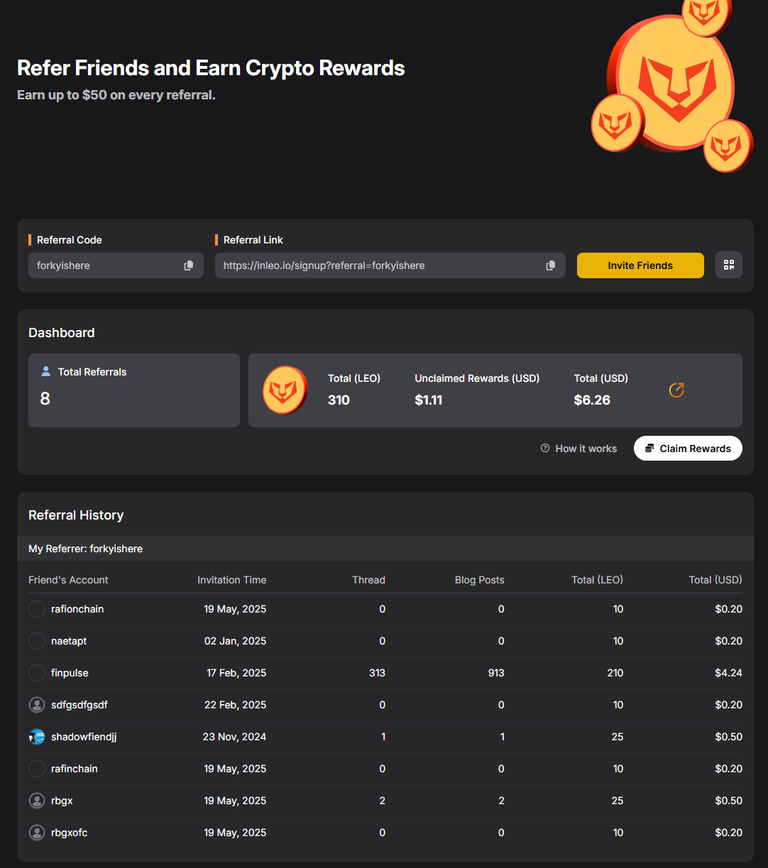Open naetapt in the referral list

click(69, 641)
